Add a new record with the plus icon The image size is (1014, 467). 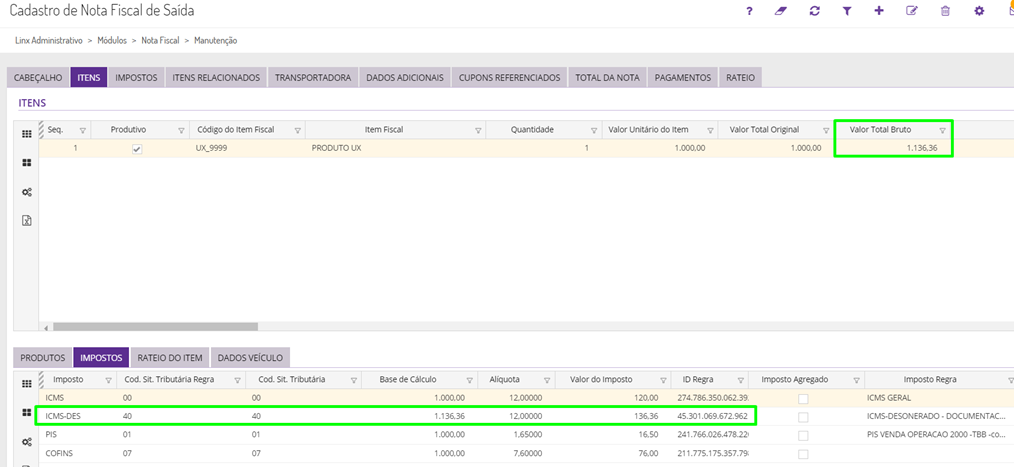pos(879,11)
